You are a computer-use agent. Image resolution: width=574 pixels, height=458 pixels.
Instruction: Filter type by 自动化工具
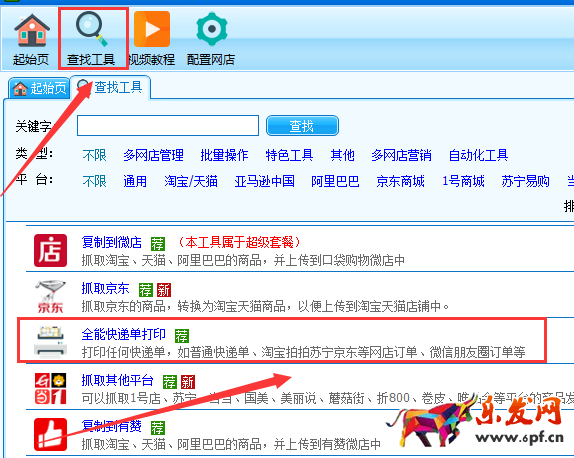point(478,155)
